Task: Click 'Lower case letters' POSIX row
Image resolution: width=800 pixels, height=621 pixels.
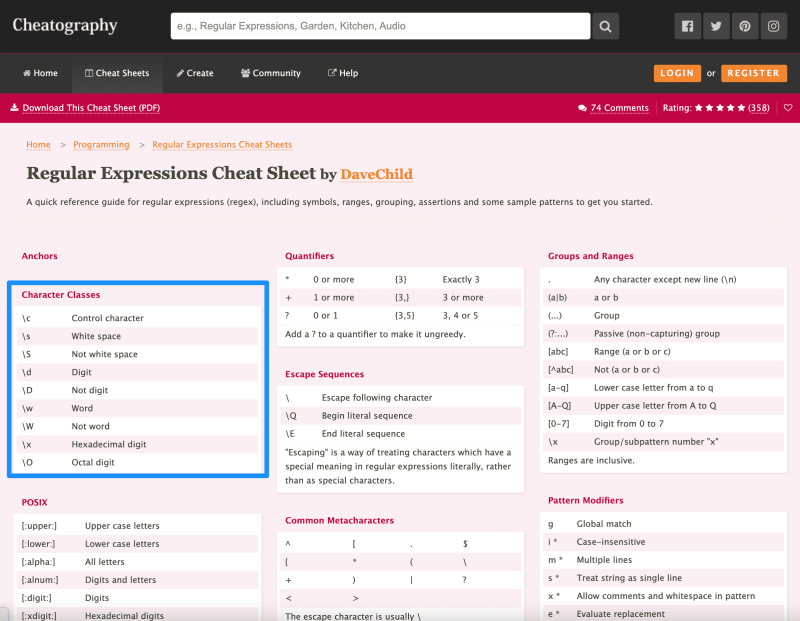Action: tap(137, 543)
